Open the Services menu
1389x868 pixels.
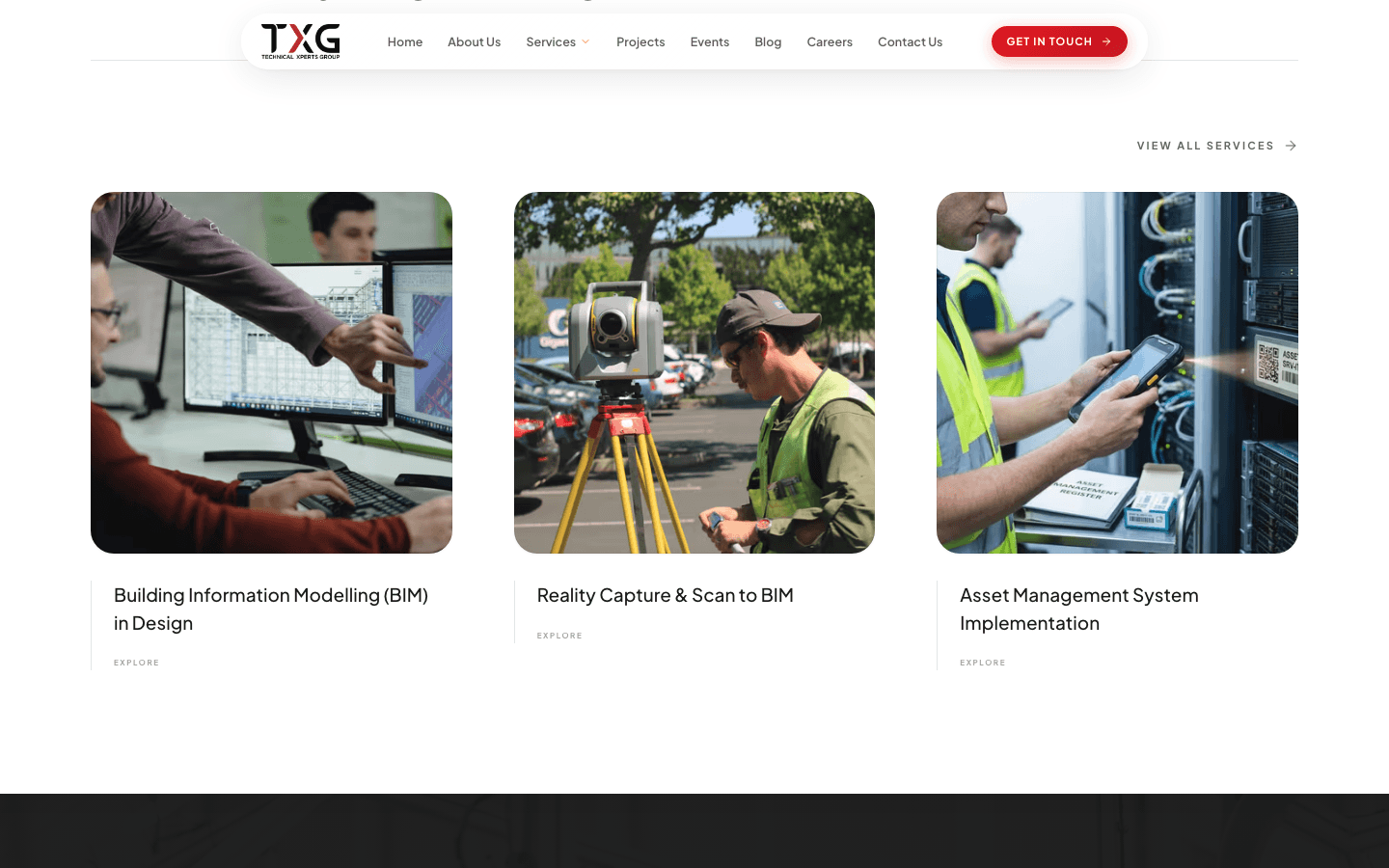551,41
